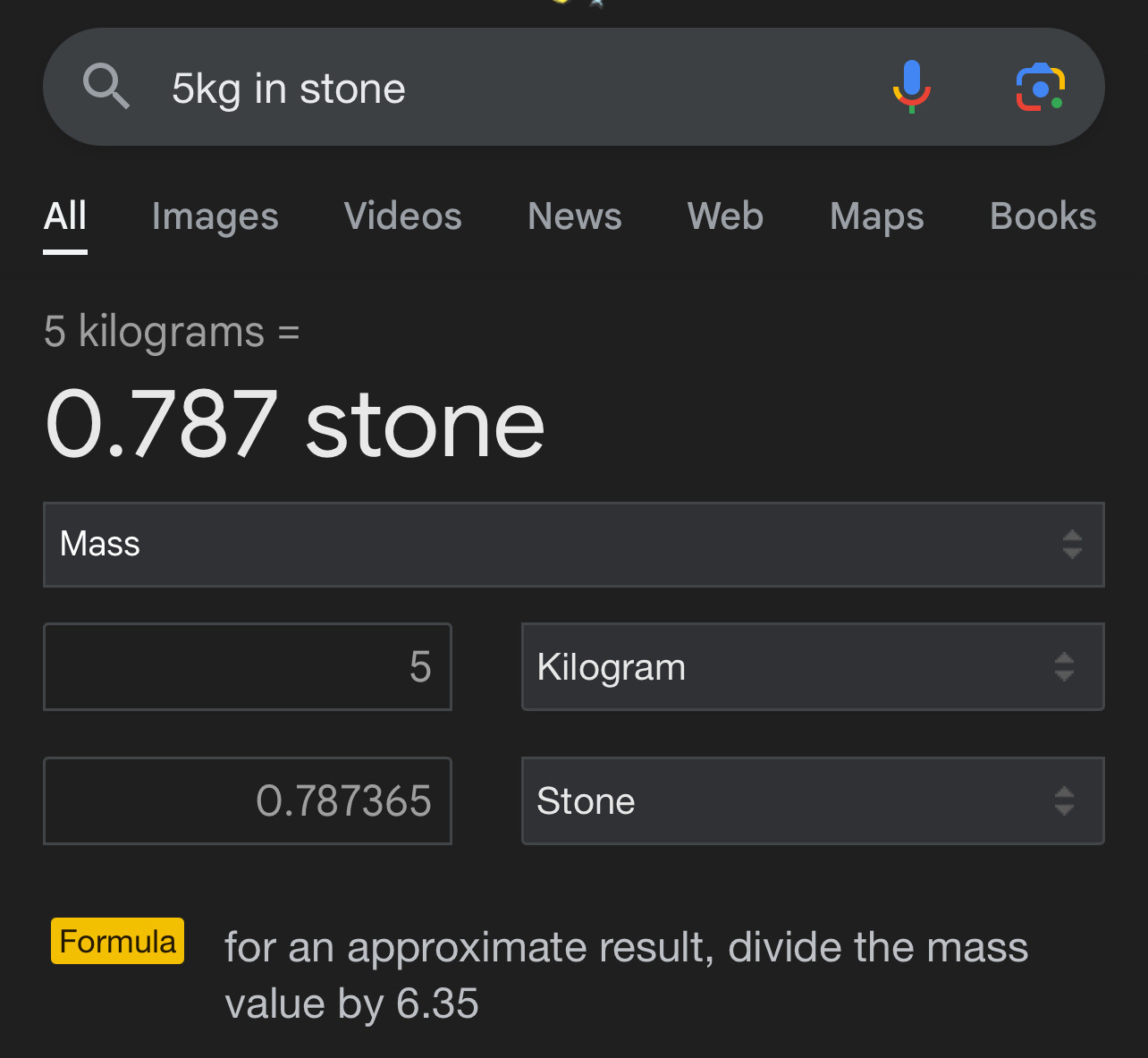Tap the yellow Formula label
The image size is (1148, 1058).
(x=117, y=941)
